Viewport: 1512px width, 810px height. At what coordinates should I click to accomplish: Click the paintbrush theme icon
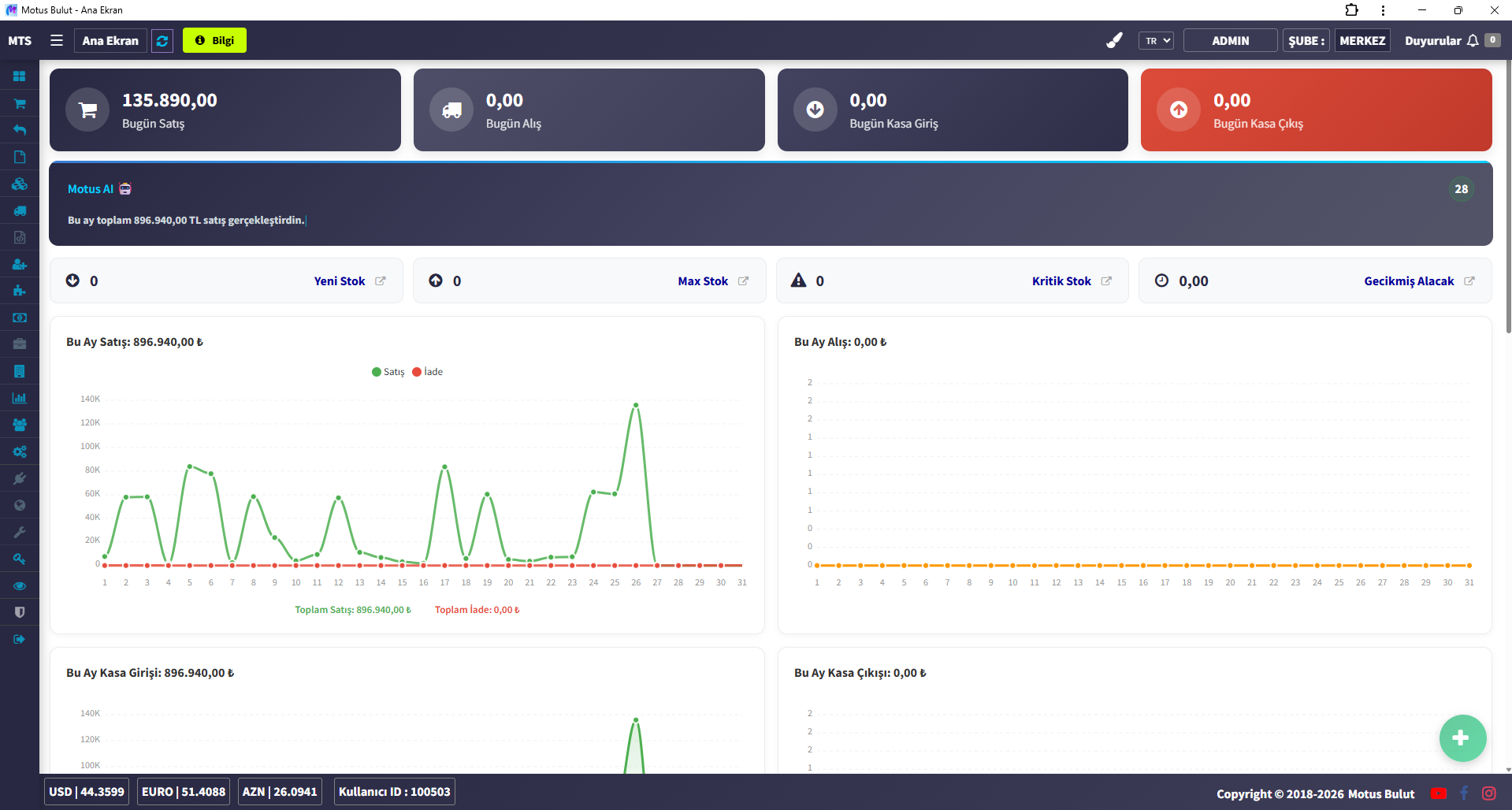[x=1114, y=41]
